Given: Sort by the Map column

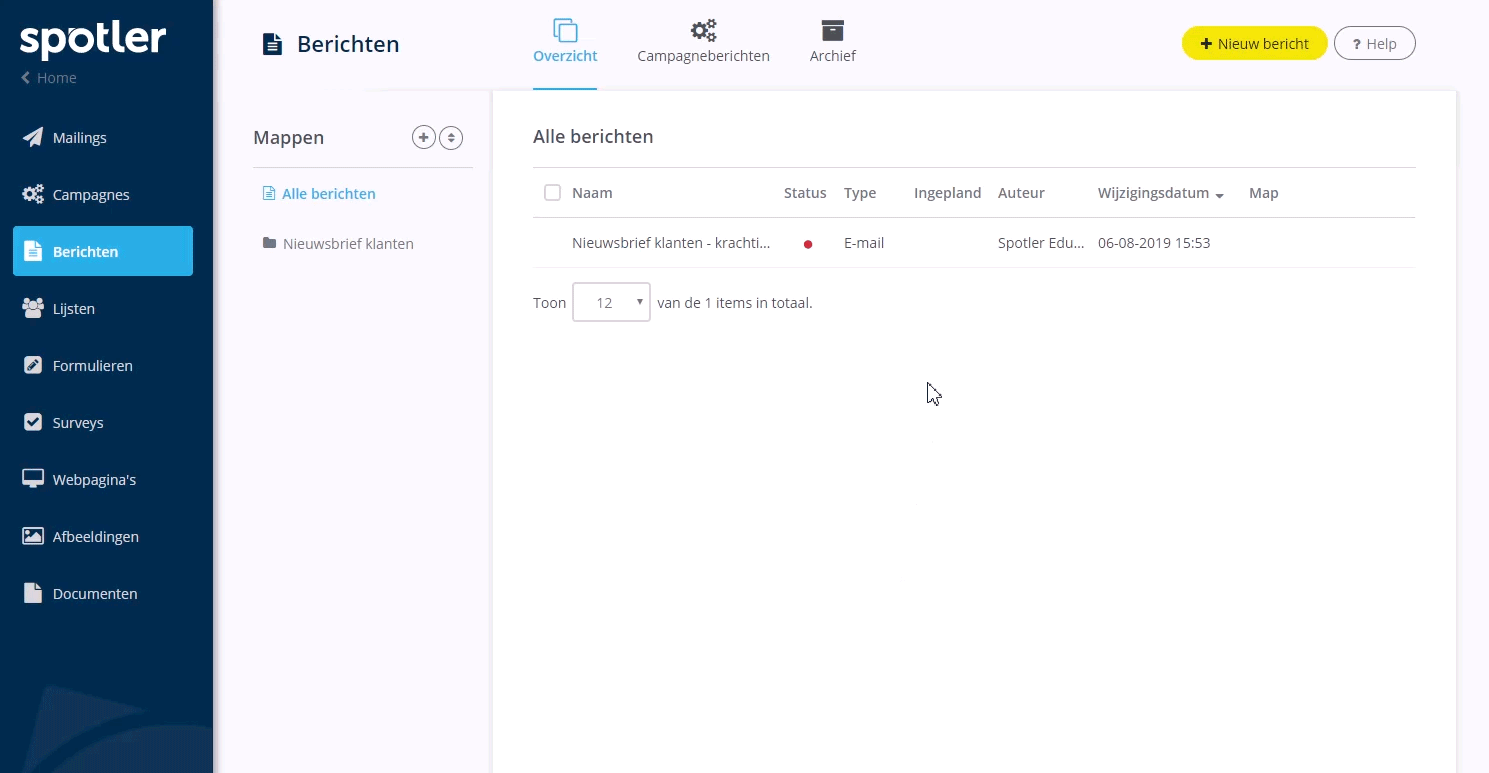Looking at the screenshot, I should coord(1264,193).
